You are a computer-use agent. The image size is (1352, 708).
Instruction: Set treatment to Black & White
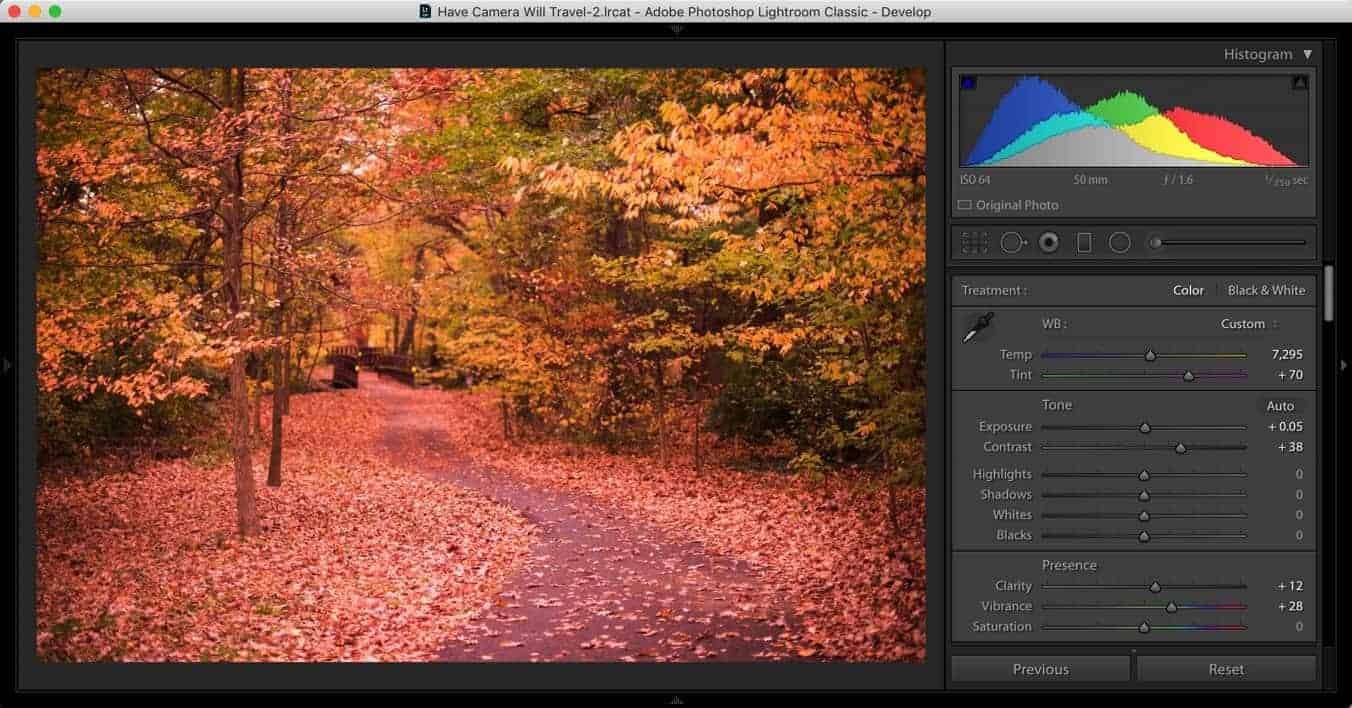[1266, 290]
